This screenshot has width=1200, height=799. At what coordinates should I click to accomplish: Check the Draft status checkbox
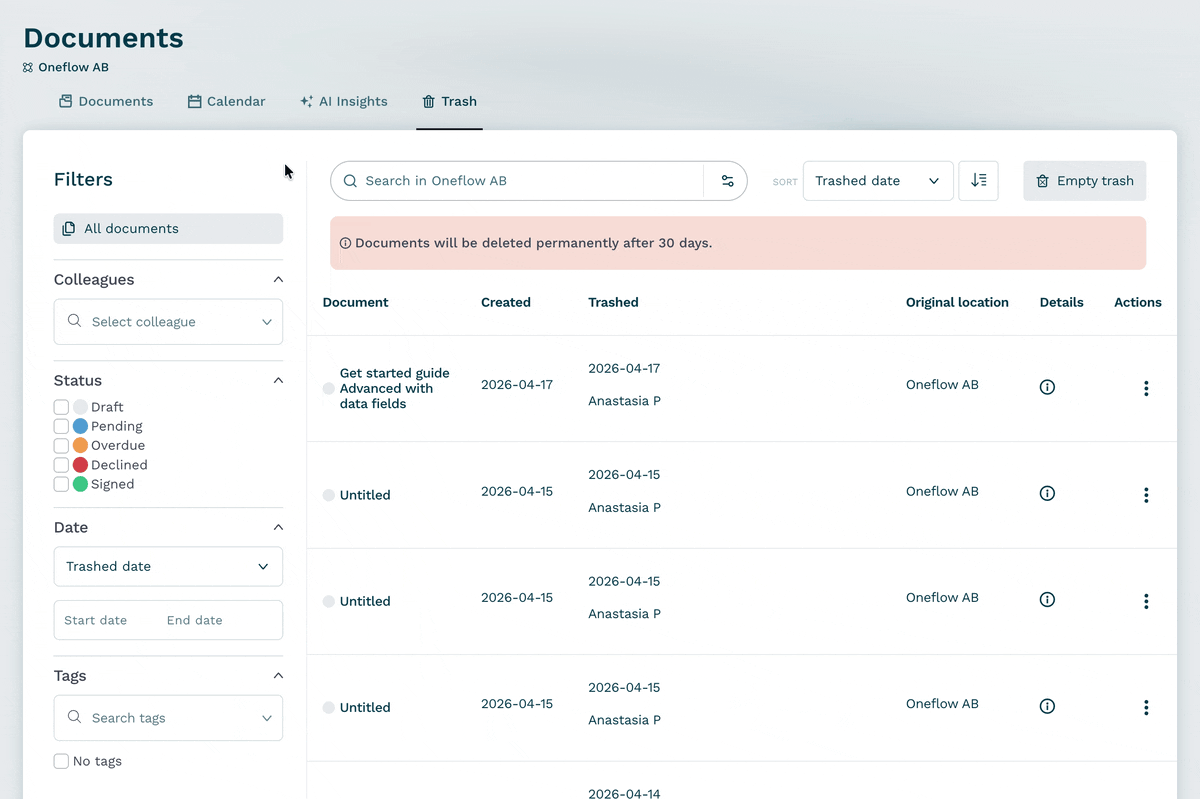(x=61, y=407)
